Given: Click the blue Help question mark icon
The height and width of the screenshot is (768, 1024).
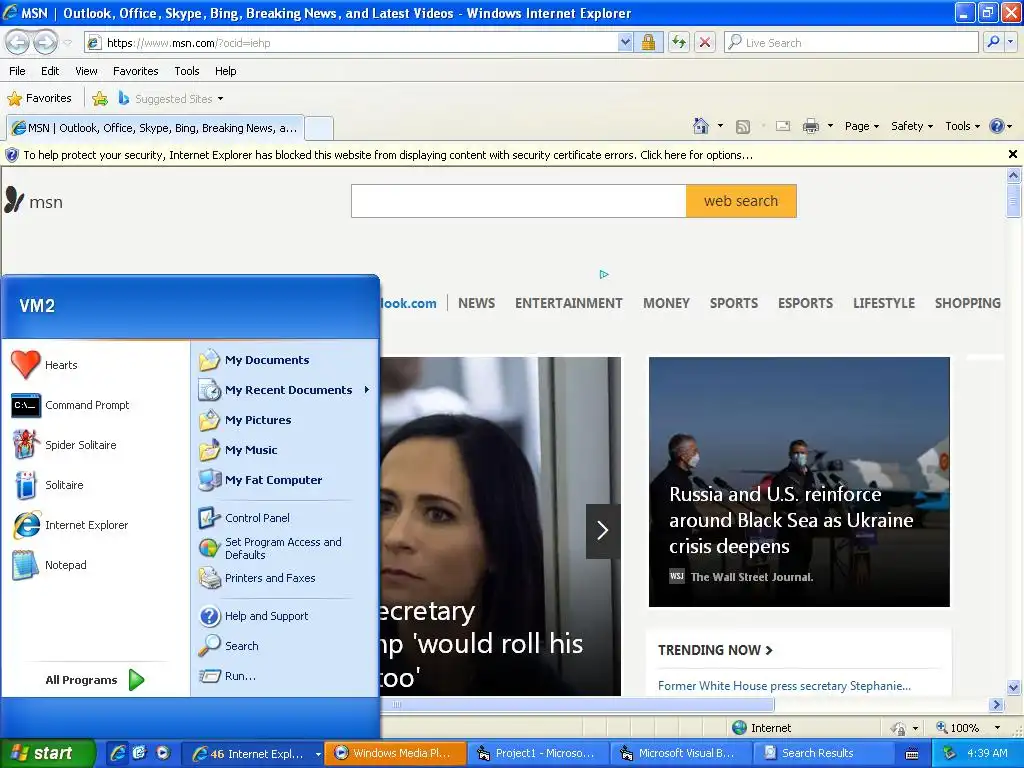Looking at the screenshot, I should 997,126.
